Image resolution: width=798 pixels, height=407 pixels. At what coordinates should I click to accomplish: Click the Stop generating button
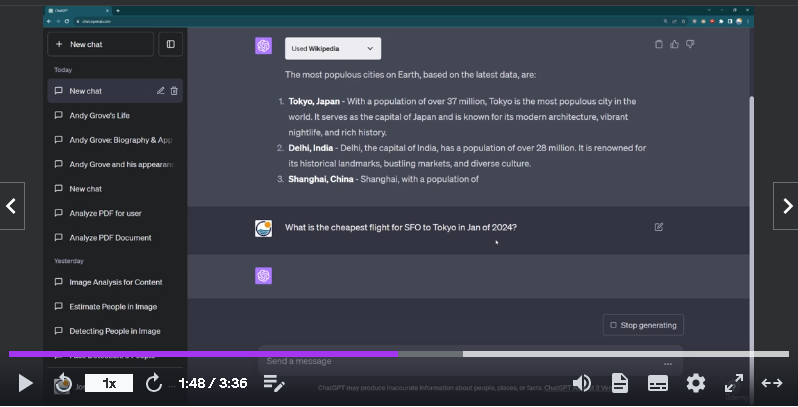coord(643,325)
